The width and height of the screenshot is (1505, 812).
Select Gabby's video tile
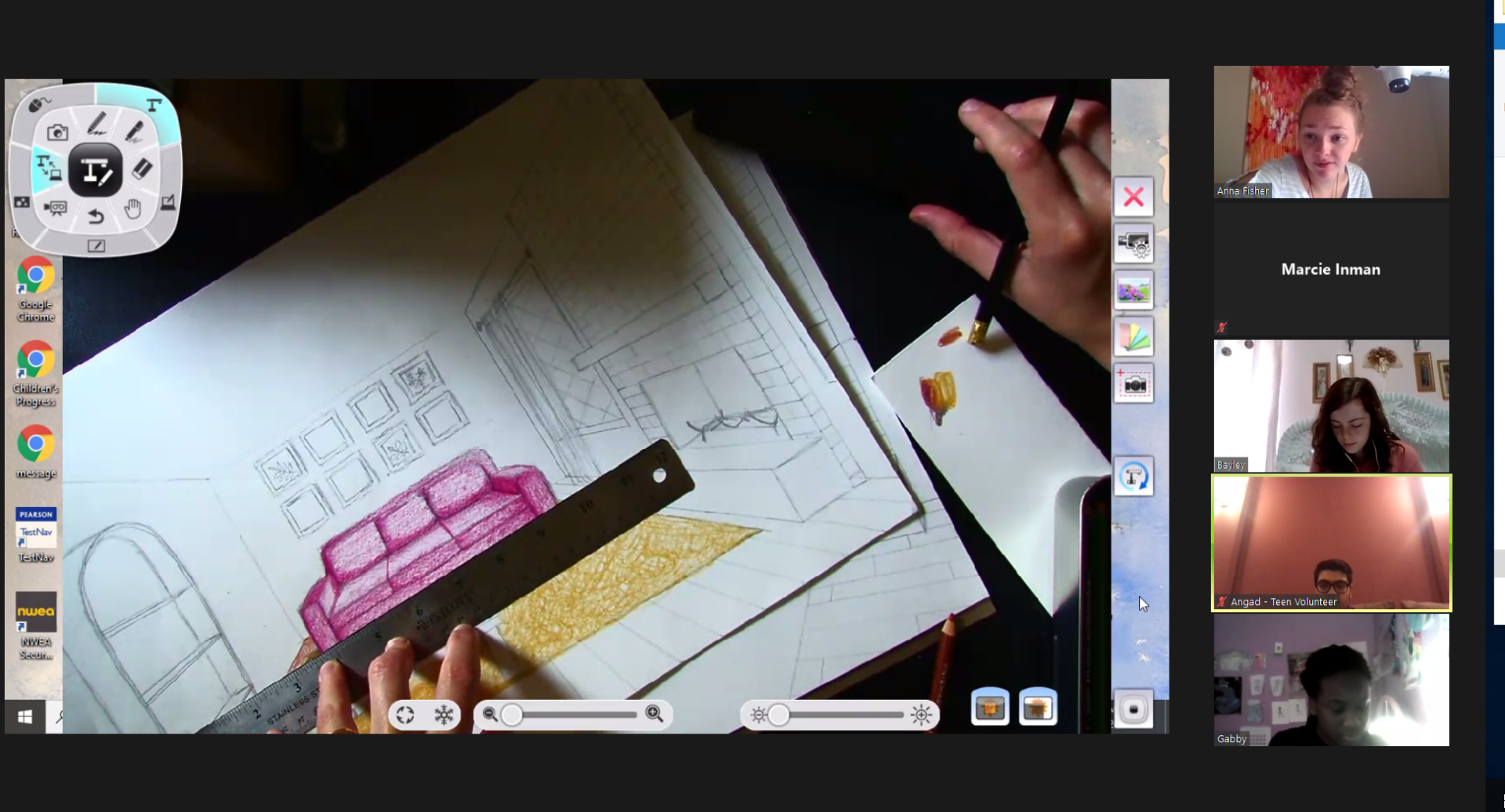(1331, 680)
